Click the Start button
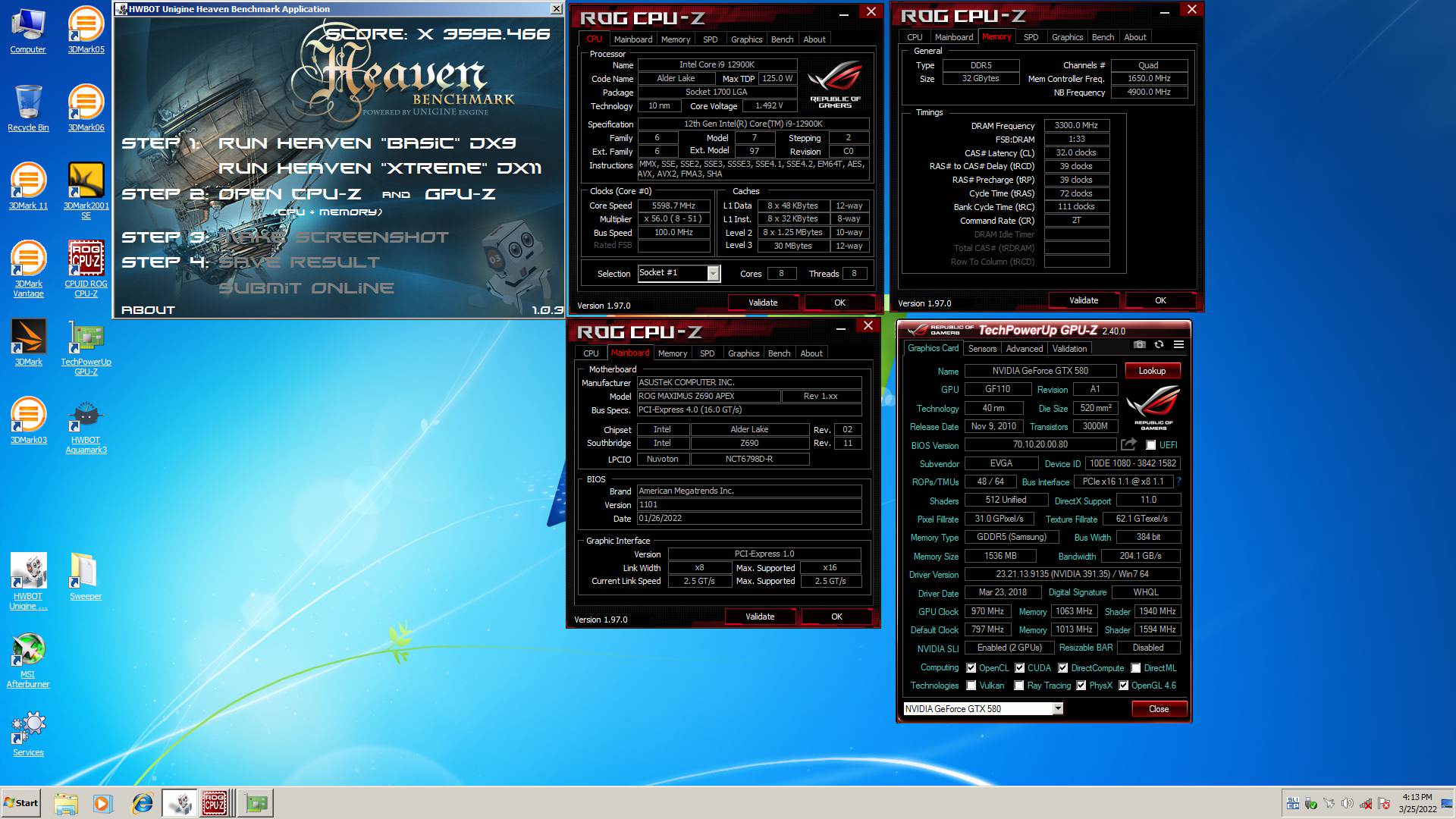 [21, 803]
